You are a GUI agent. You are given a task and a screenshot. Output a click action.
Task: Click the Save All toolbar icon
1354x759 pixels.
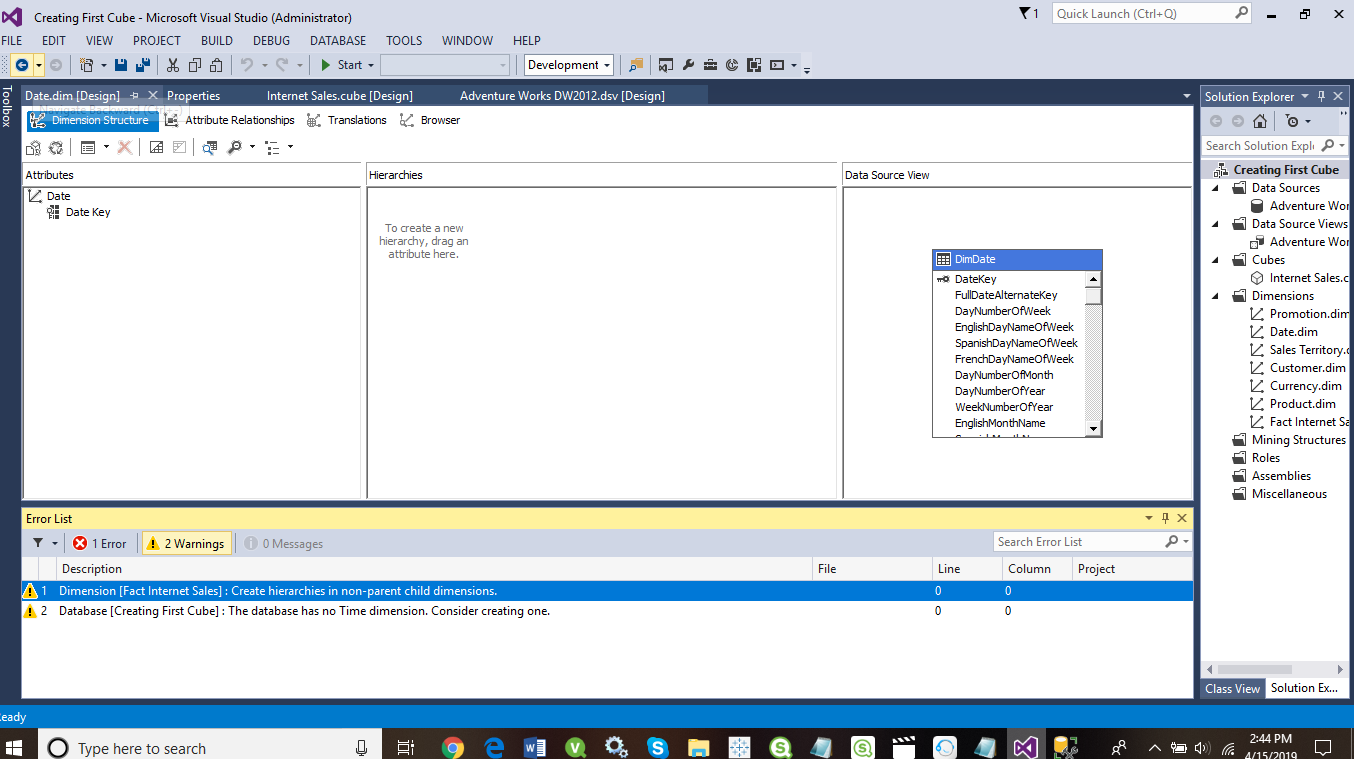[x=142, y=65]
